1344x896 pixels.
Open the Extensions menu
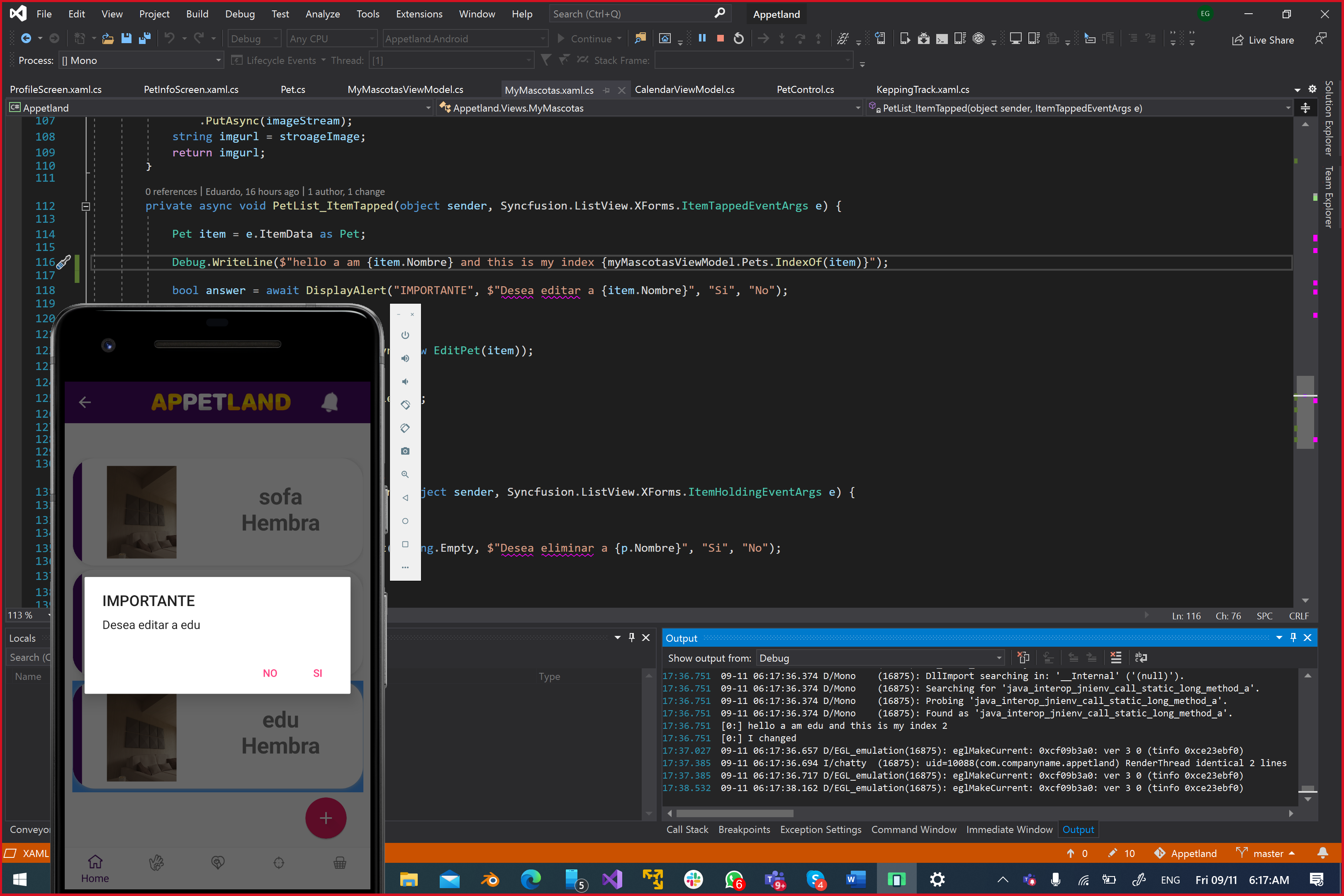(419, 14)
